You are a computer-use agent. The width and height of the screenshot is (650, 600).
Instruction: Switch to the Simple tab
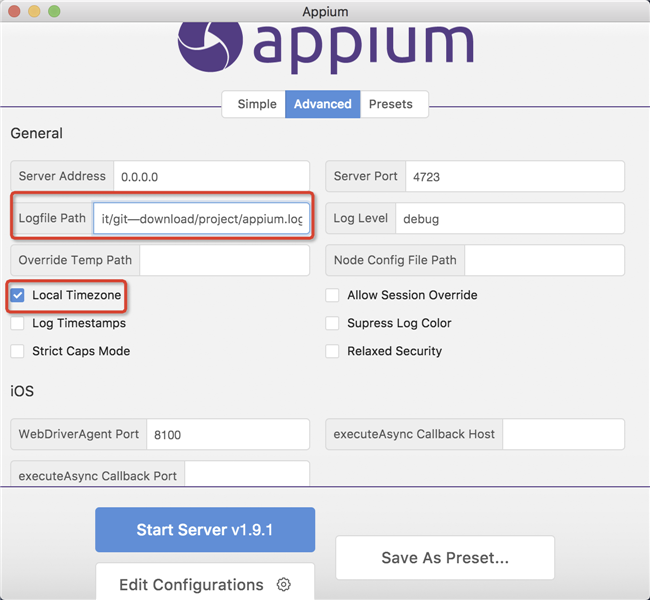click(x=254, y=104)
